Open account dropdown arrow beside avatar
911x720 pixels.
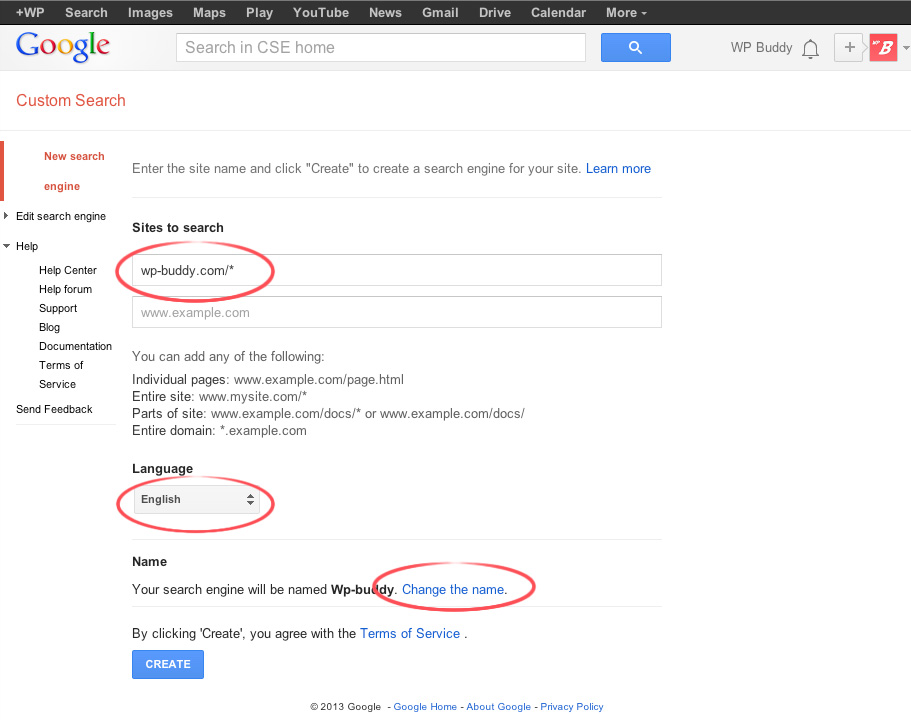(x=905, y=48)
